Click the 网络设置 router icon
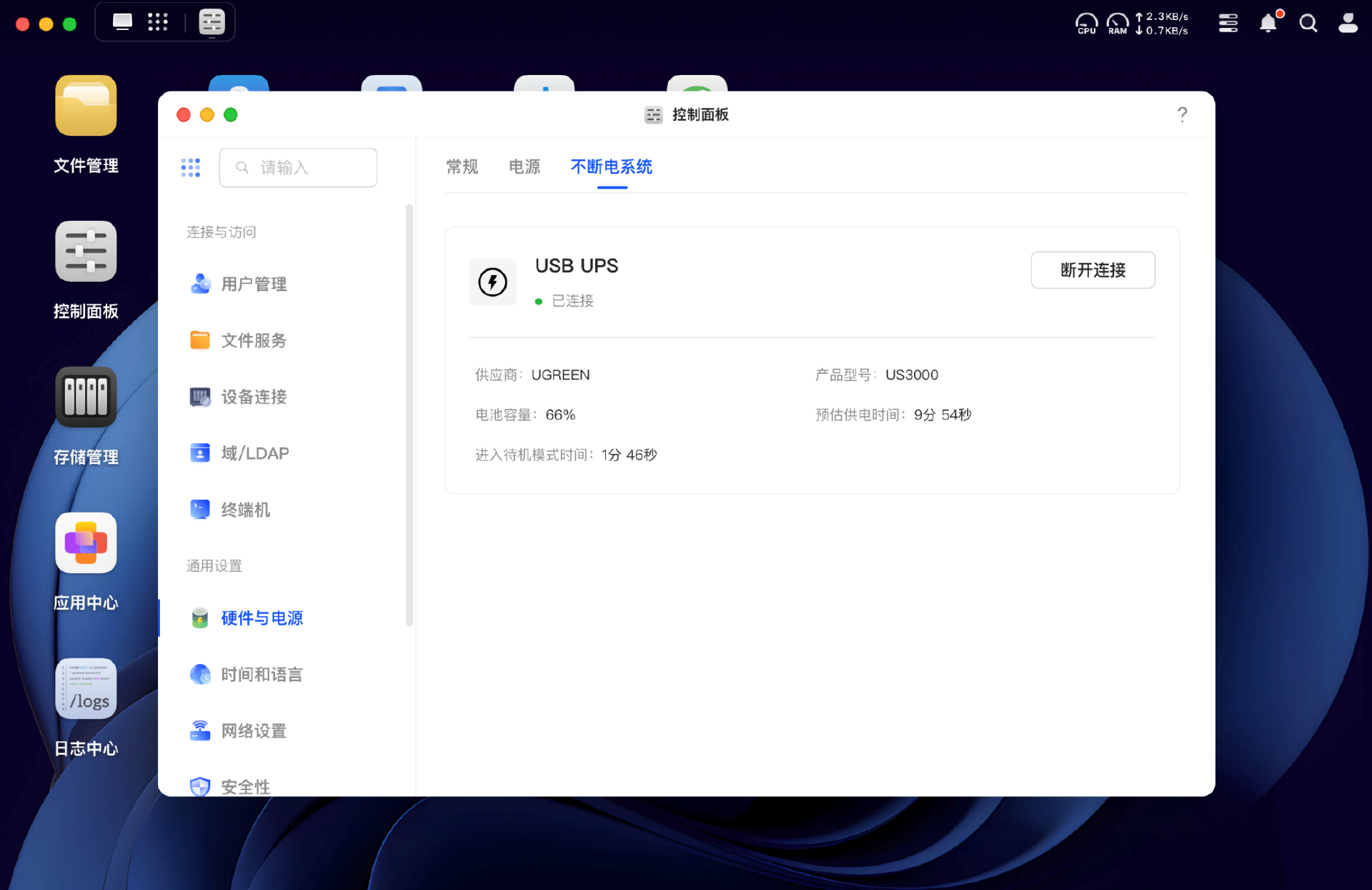Viewport: 1372px width, 890px height. coord(200,731)
